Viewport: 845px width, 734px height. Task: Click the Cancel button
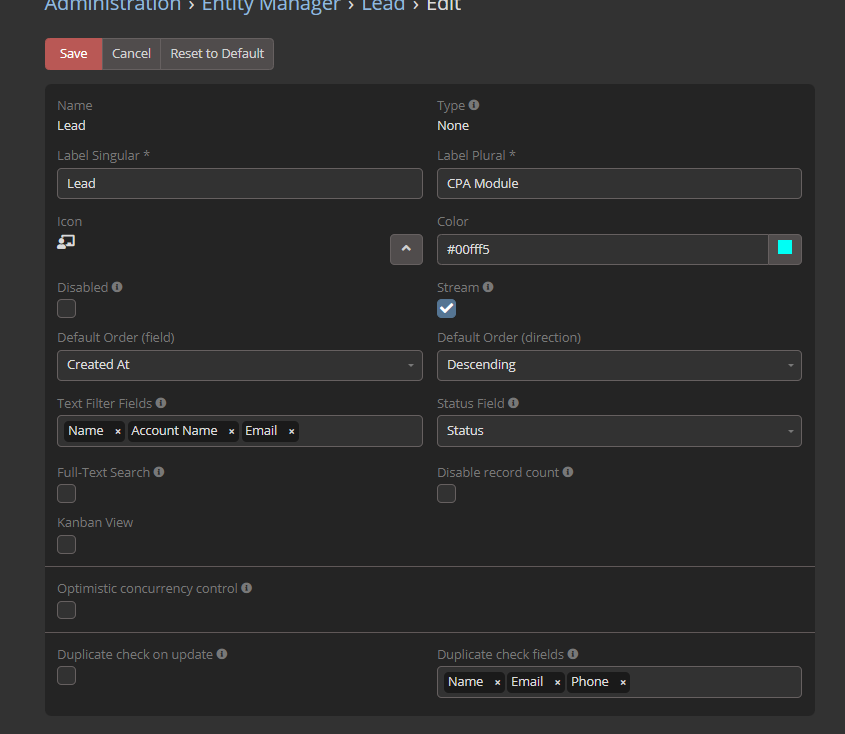click(131, 54)
